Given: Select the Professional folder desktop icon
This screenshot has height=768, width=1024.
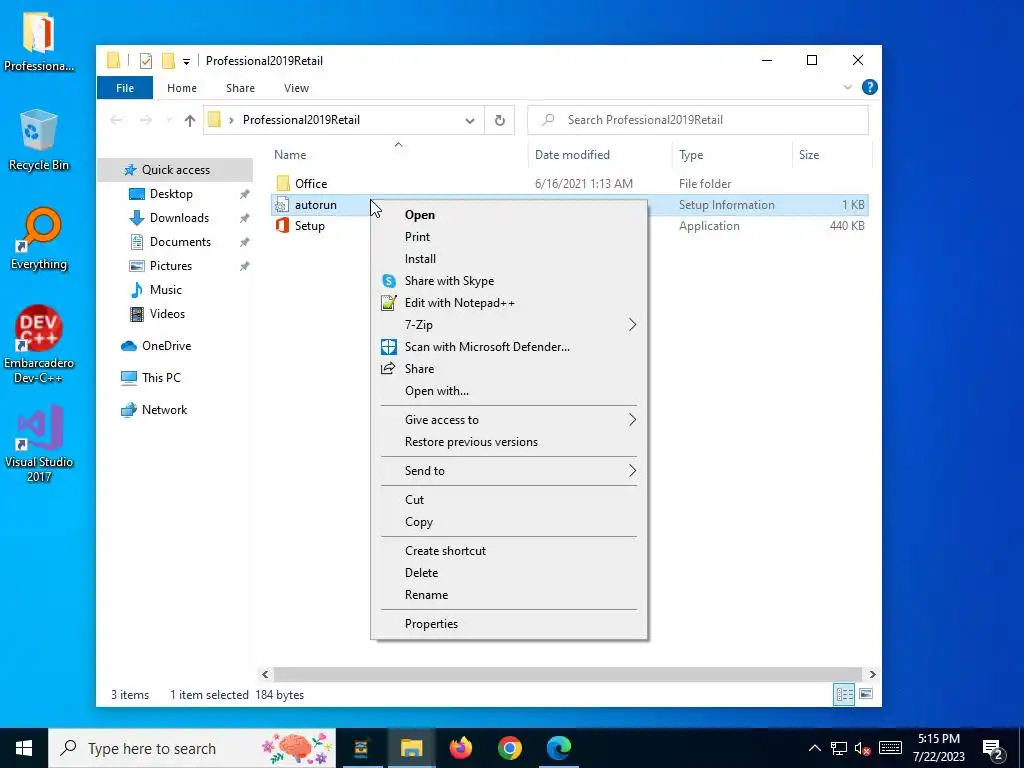Looking at the screenshot, I should click(x=39, y=40).
